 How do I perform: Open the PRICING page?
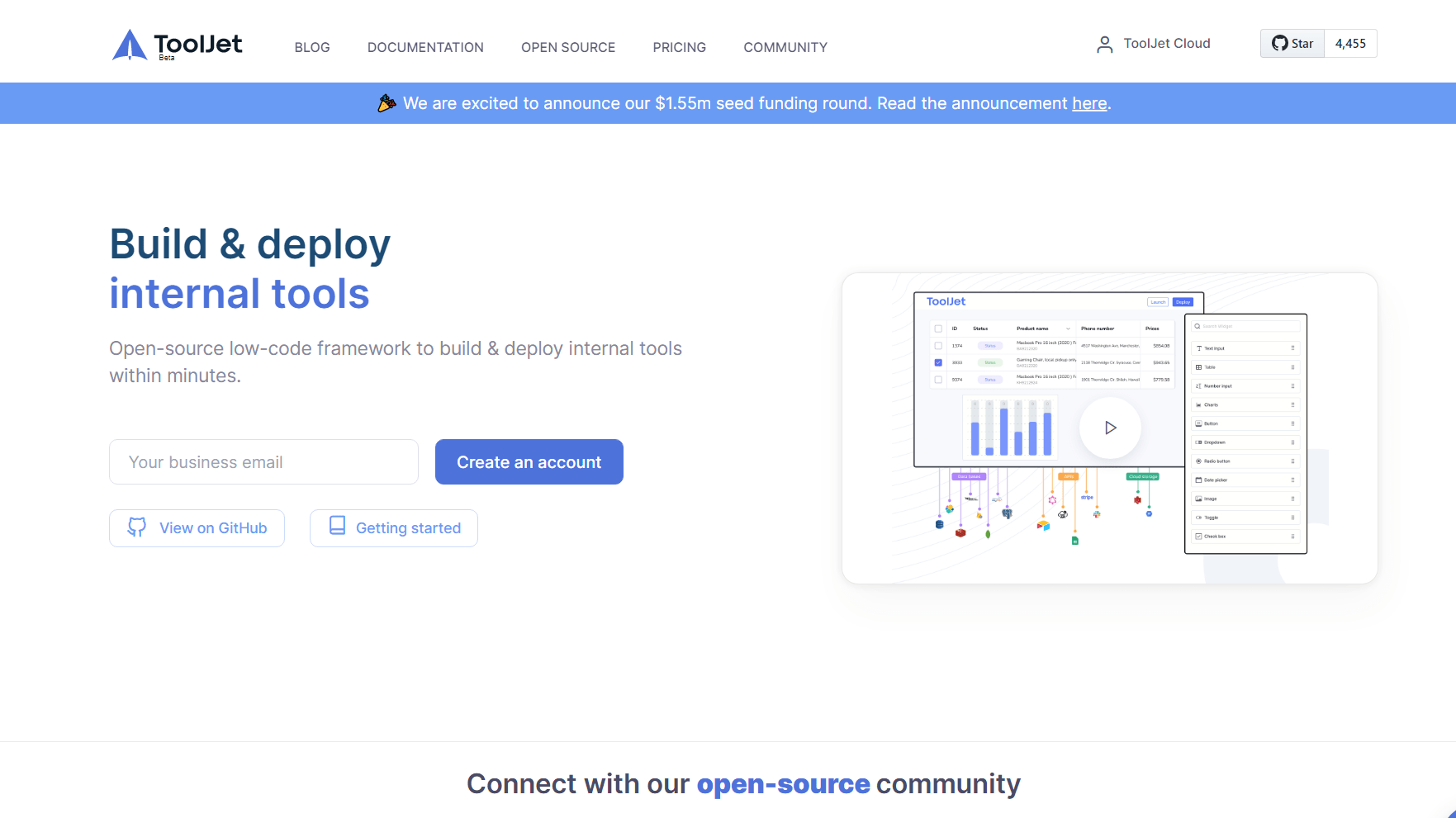point(679,47)
